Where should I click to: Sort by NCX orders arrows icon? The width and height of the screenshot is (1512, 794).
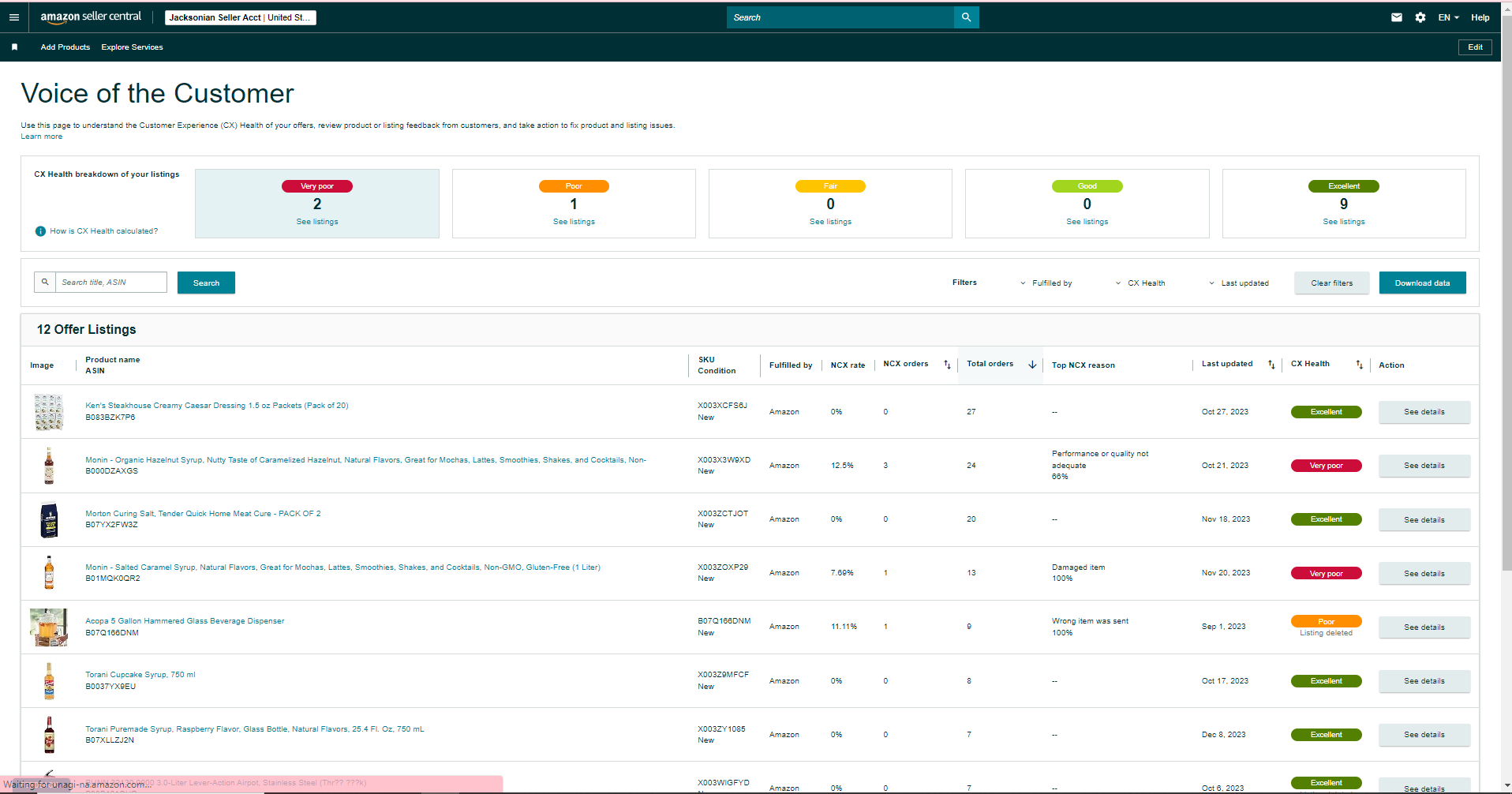click(947, 365)
